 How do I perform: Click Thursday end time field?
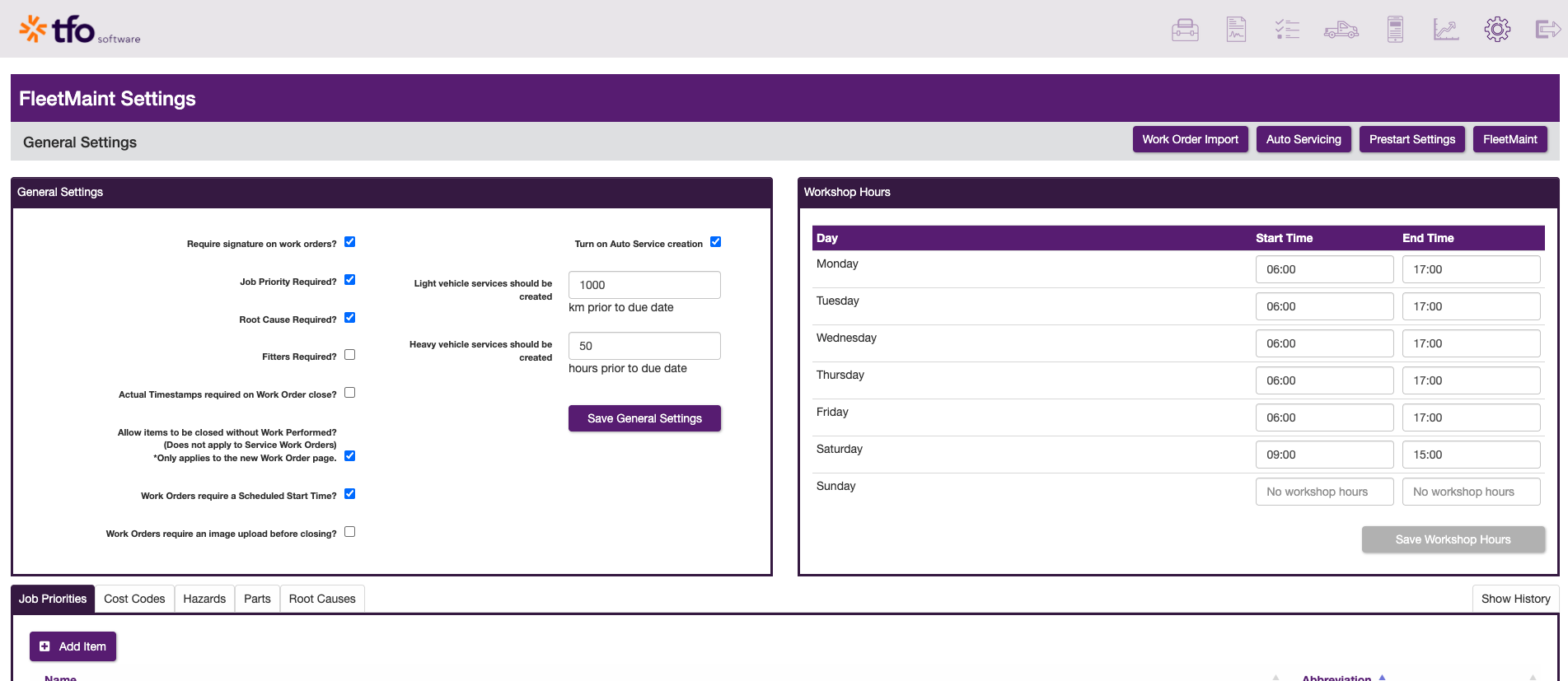(x=1472, y=380)
